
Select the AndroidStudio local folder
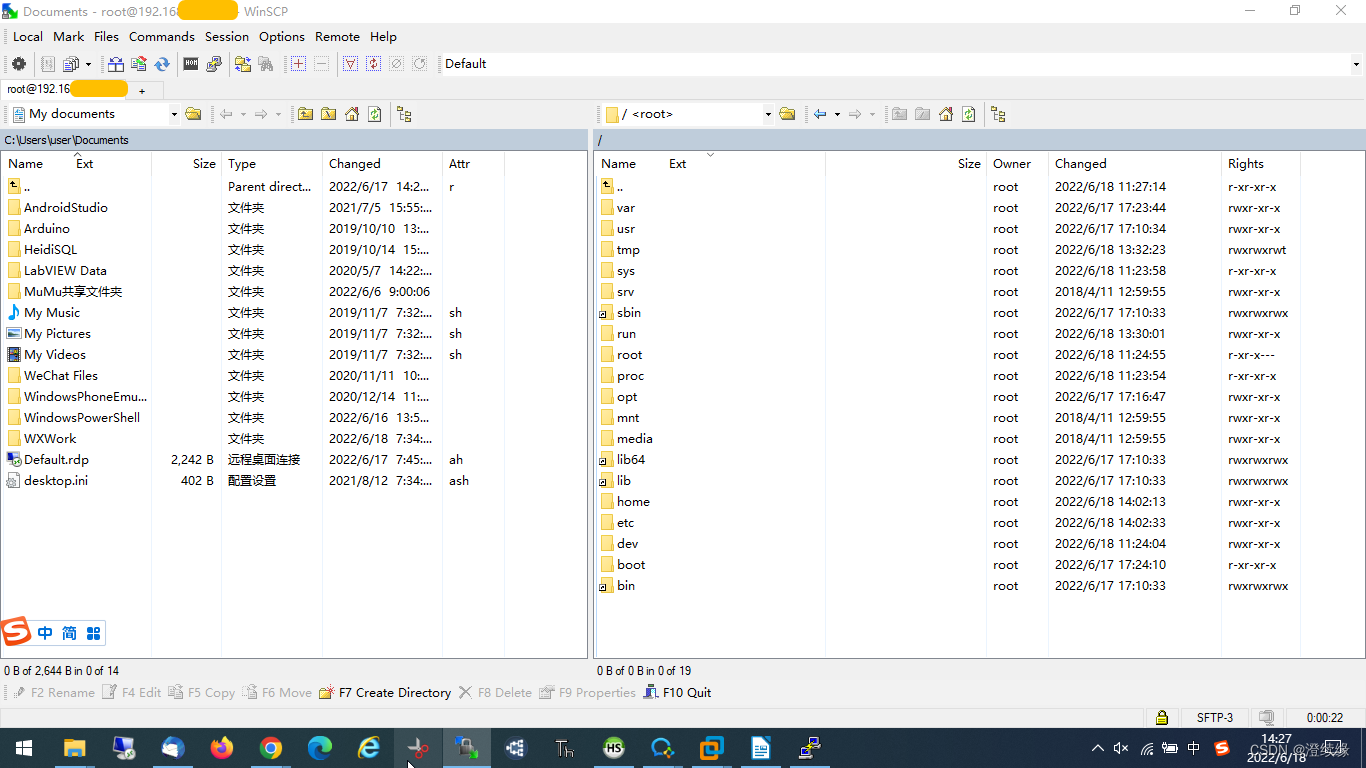[x=65, y=208]
